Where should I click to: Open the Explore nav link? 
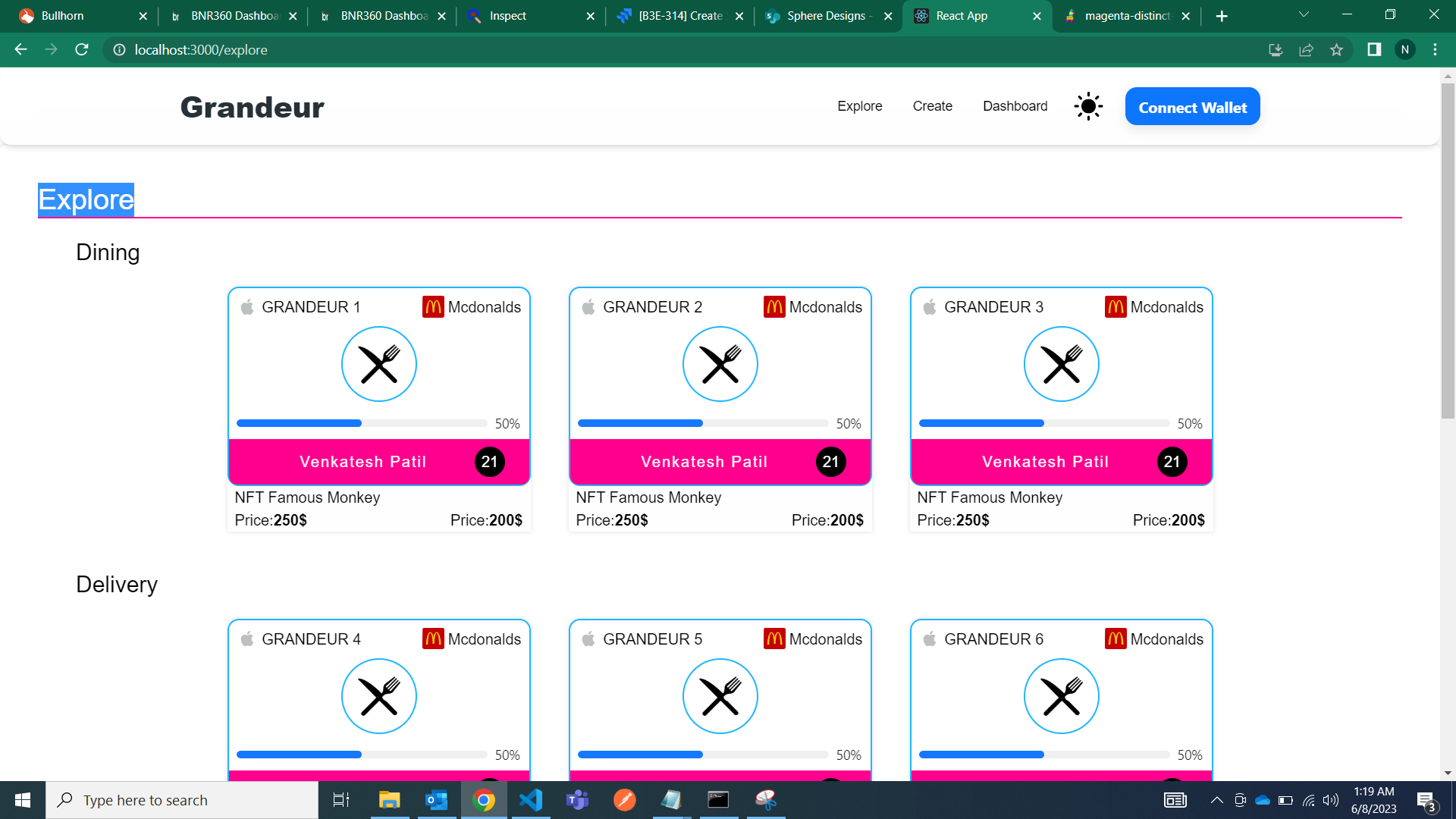pos(859,106)
